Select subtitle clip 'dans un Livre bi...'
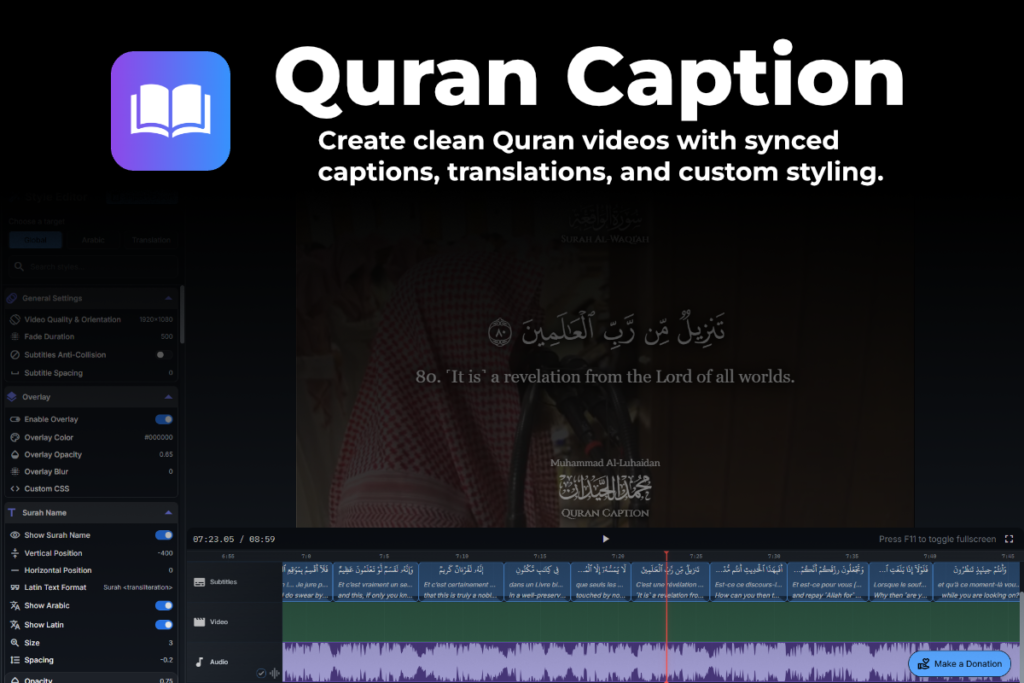The width and height of the screenshot is (1024, 683). (537, 582)
